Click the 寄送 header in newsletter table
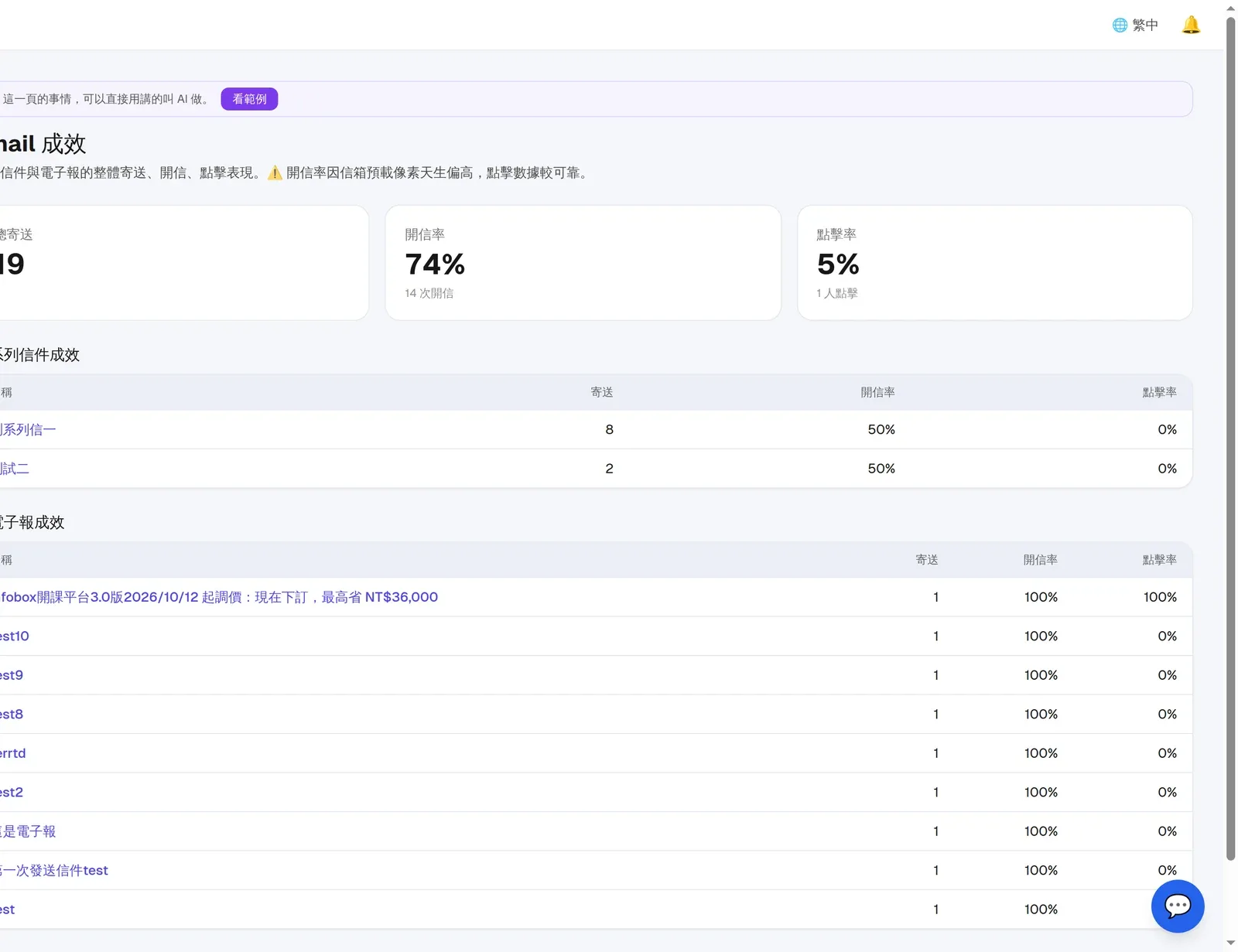The height and width of the screenshot is (952, 1238). click(927, 559)
